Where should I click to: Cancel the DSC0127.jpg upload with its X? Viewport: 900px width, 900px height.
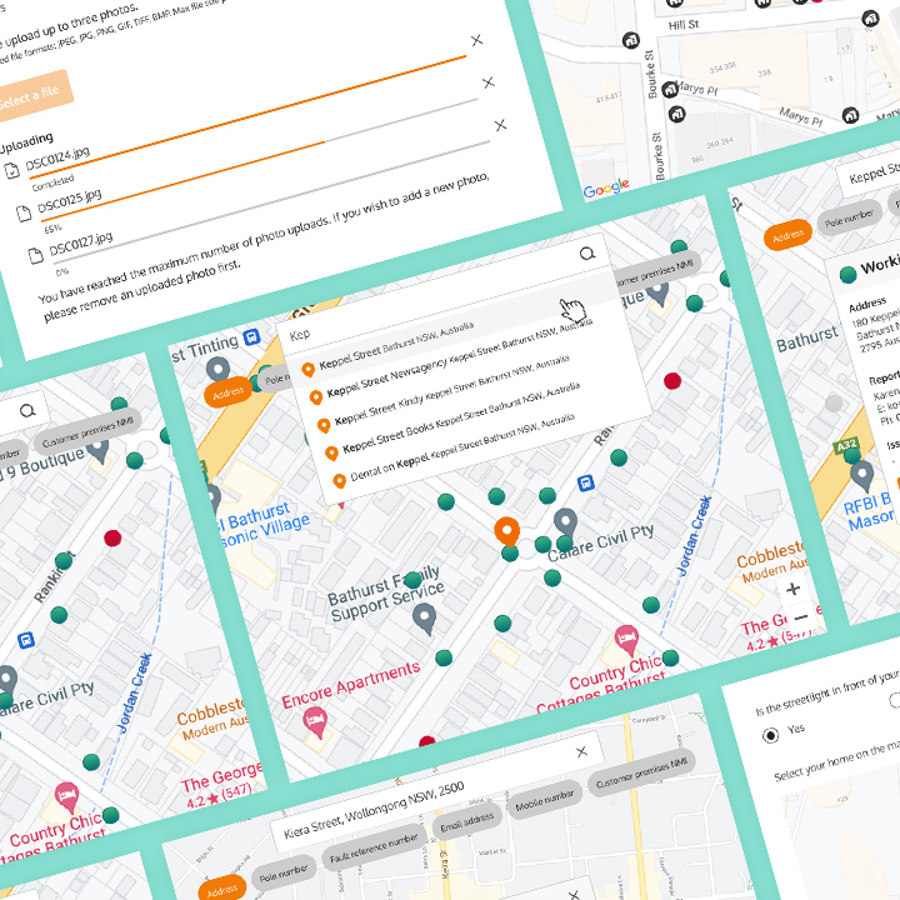click(501, 125)
